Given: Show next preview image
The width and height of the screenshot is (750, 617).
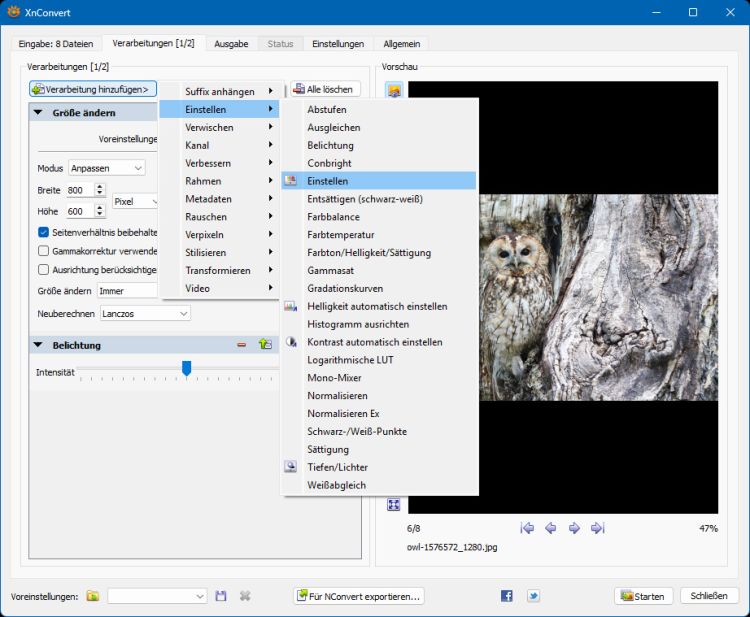Looking at the screenshot, I should click(x=574, y=528).
